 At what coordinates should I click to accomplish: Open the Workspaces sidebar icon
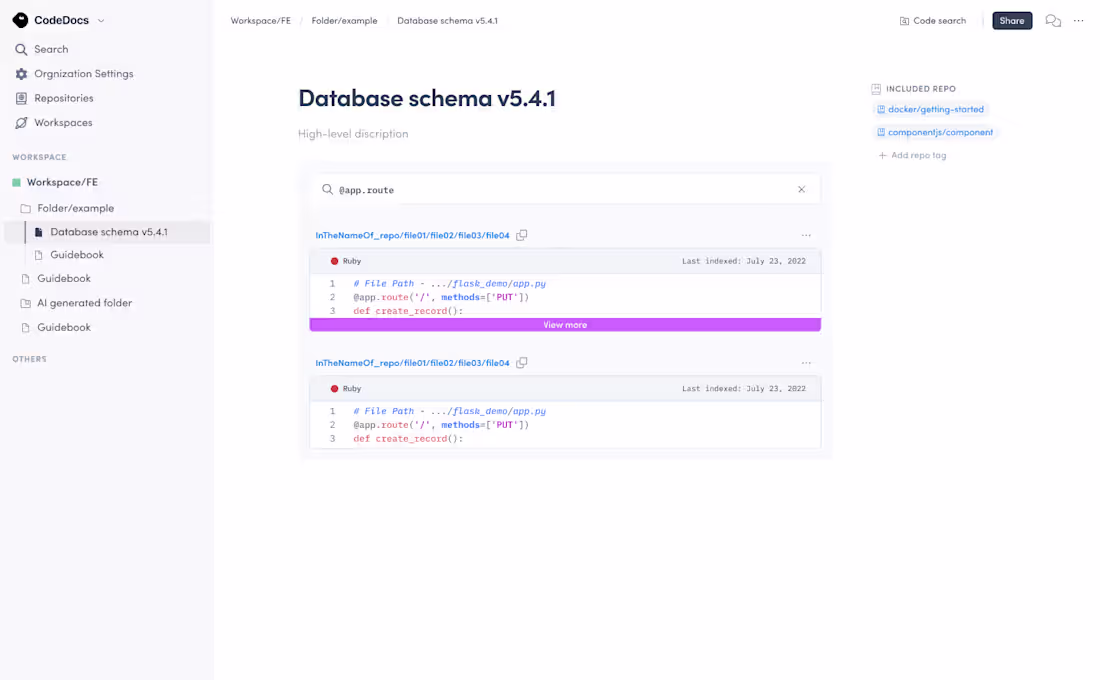(21, 122)
